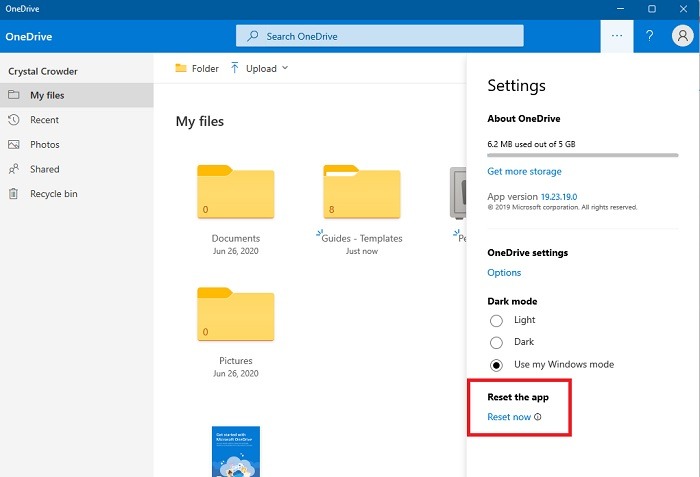Image resolution: width=700 pixels, height=477 pixels.
Task: Select the Dark mode radio button
Action: click(x=496, y=343)
